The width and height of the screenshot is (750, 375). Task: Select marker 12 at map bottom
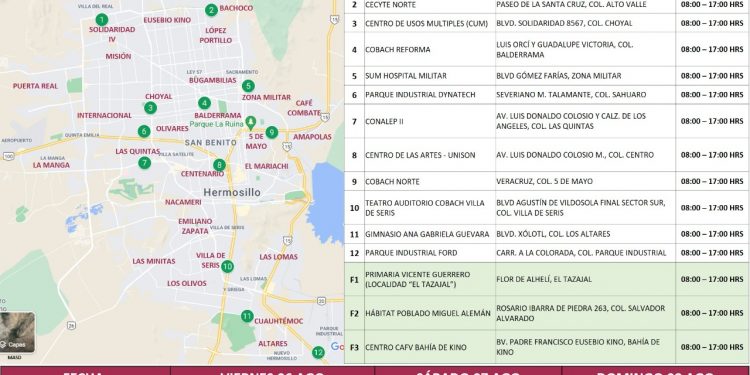click(318, 353)
